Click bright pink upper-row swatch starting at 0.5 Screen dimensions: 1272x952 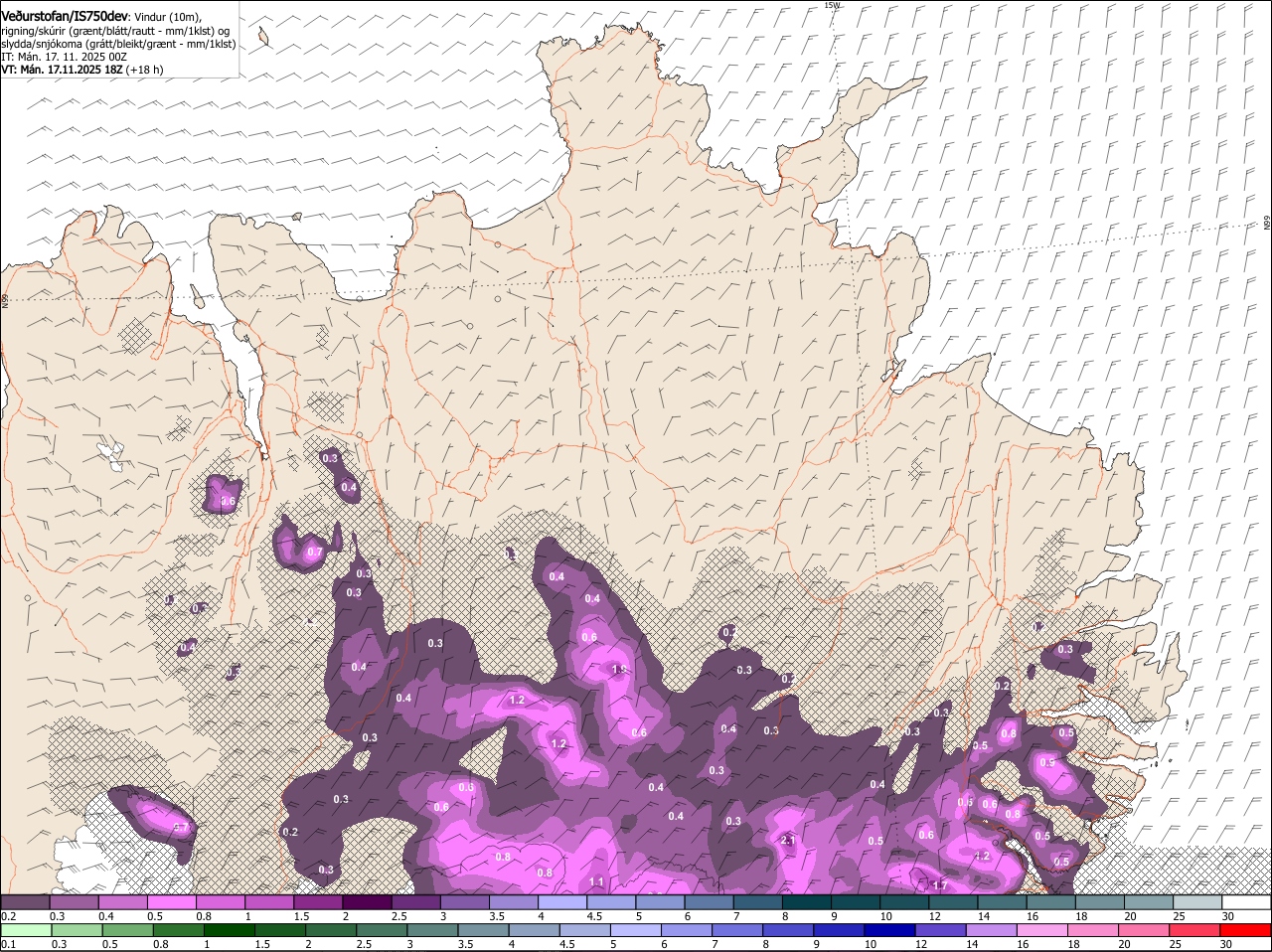[172, 902]
